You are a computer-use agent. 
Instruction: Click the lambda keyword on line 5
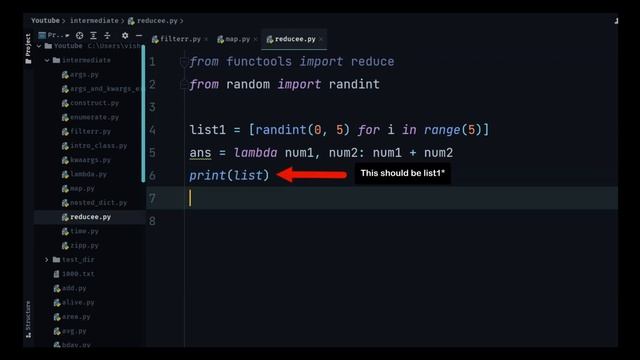click(x=255, y=153)
